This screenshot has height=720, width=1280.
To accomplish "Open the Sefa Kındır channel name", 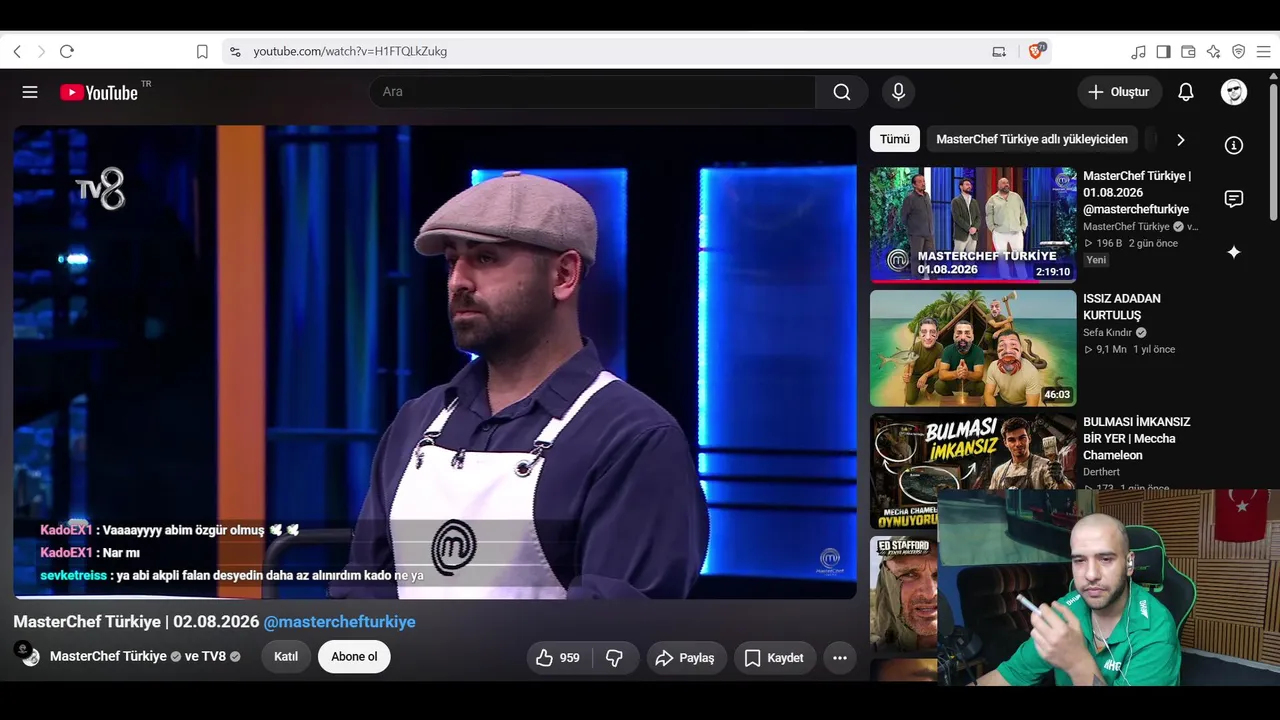I will [x=1108, y=333].
